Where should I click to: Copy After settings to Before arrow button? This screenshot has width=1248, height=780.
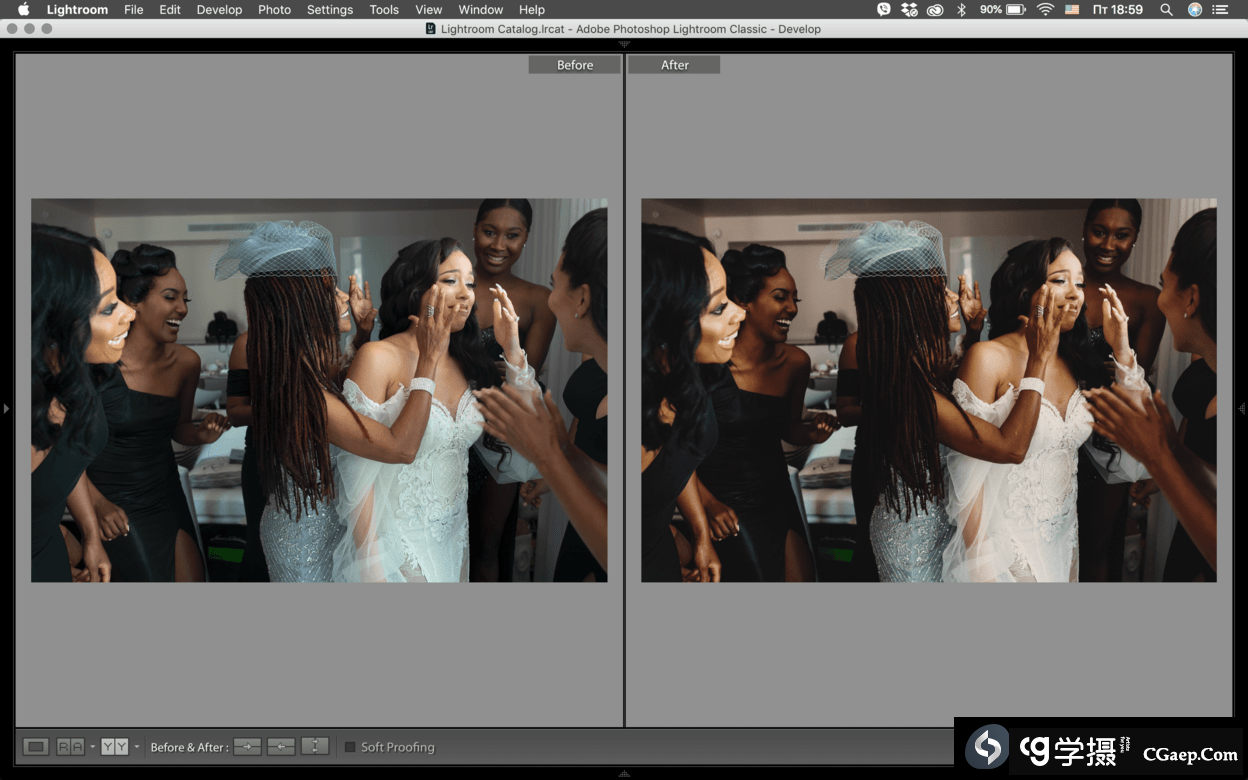point(281,747)
